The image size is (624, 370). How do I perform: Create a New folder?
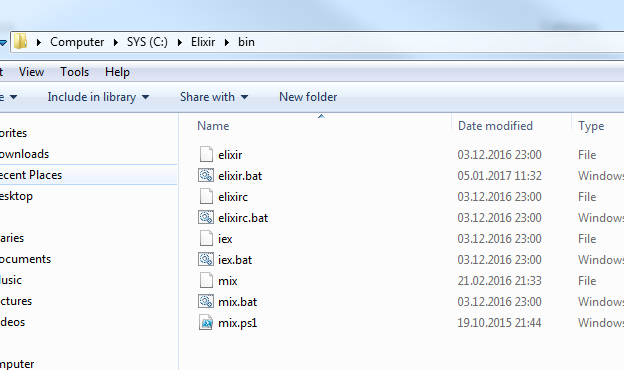(308, 97)
